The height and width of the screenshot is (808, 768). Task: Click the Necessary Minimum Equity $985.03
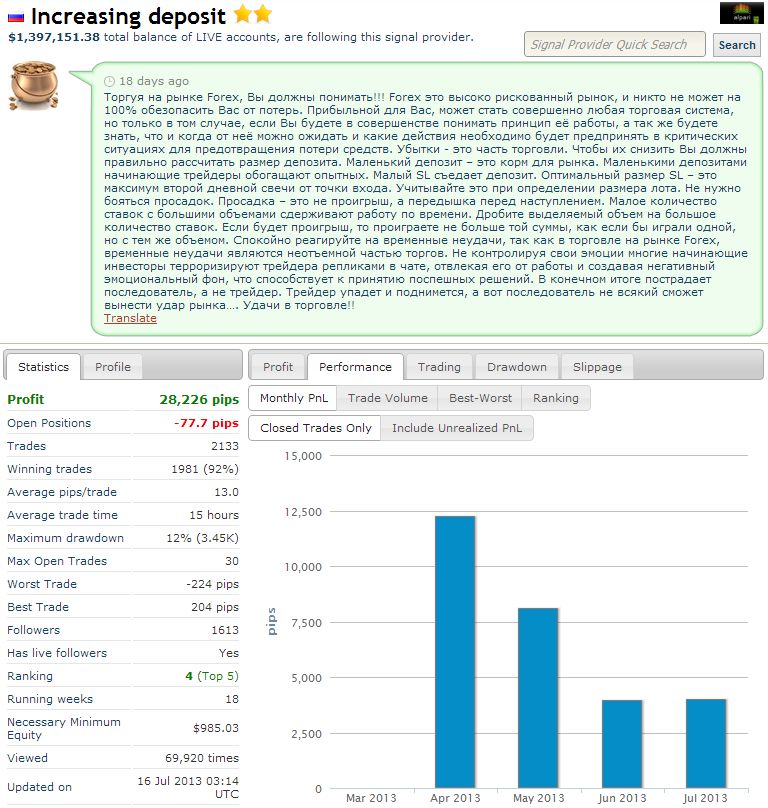point(215,728)
